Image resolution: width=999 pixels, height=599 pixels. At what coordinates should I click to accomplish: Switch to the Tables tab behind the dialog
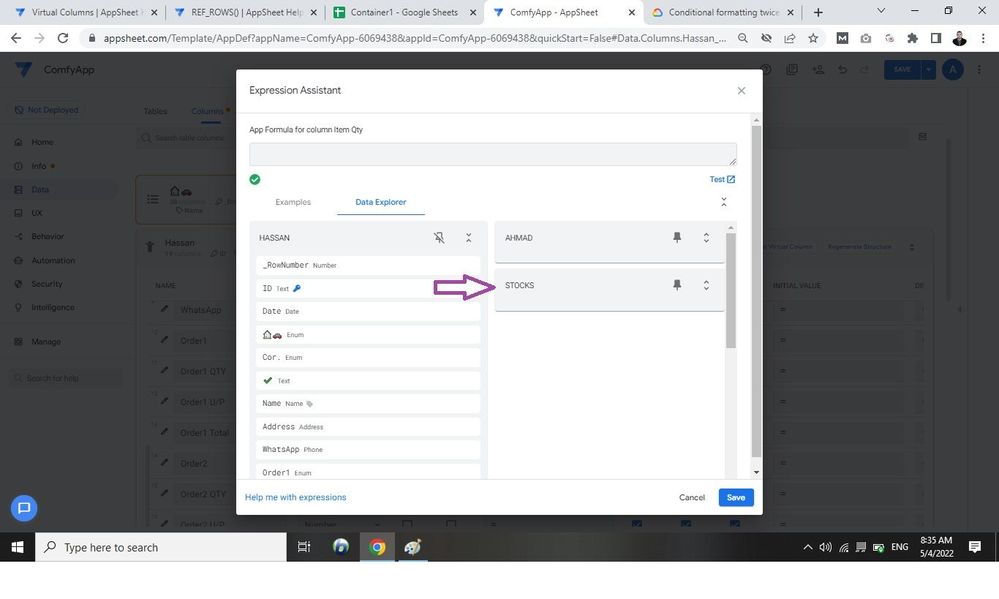coord(155,111)
